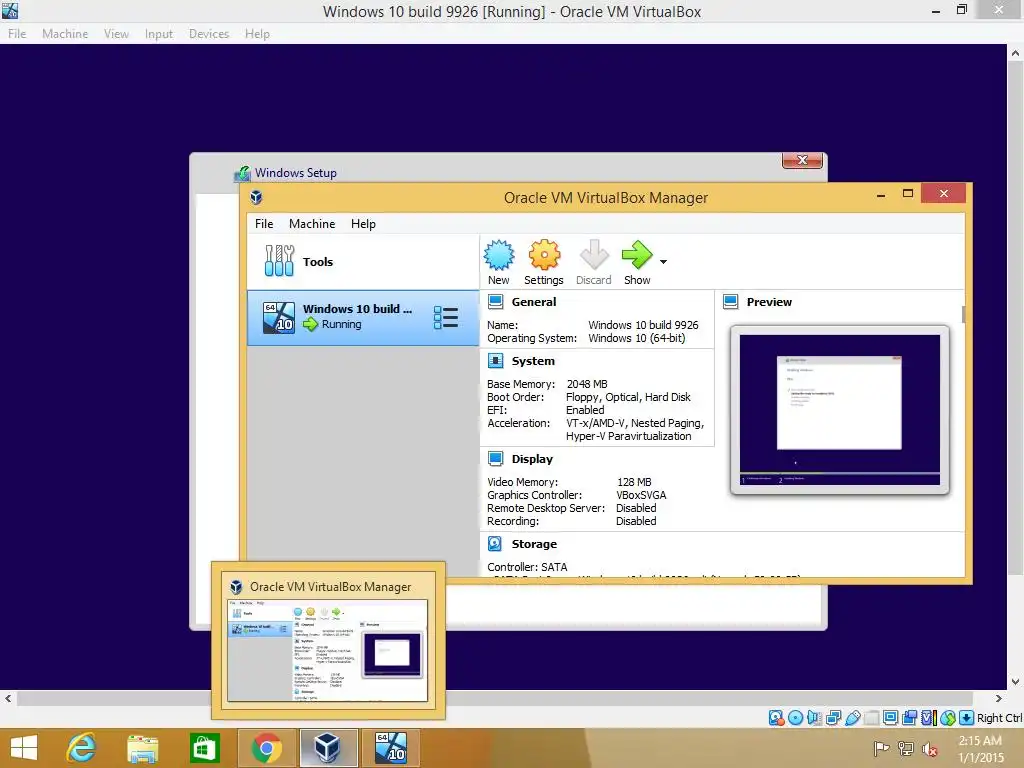
Task: Open the outer VM window Help menu
Action: 257,33
